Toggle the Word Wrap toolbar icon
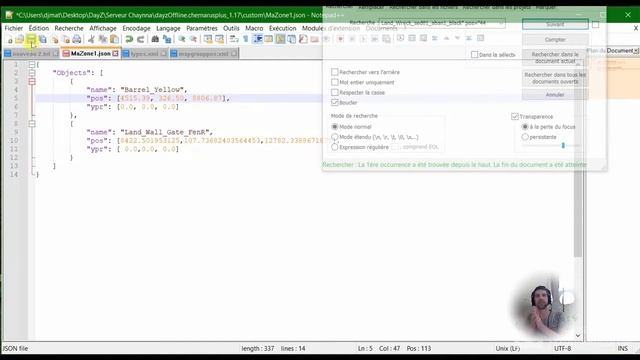Viewport: 640px width, 360px height. [234, 39]
